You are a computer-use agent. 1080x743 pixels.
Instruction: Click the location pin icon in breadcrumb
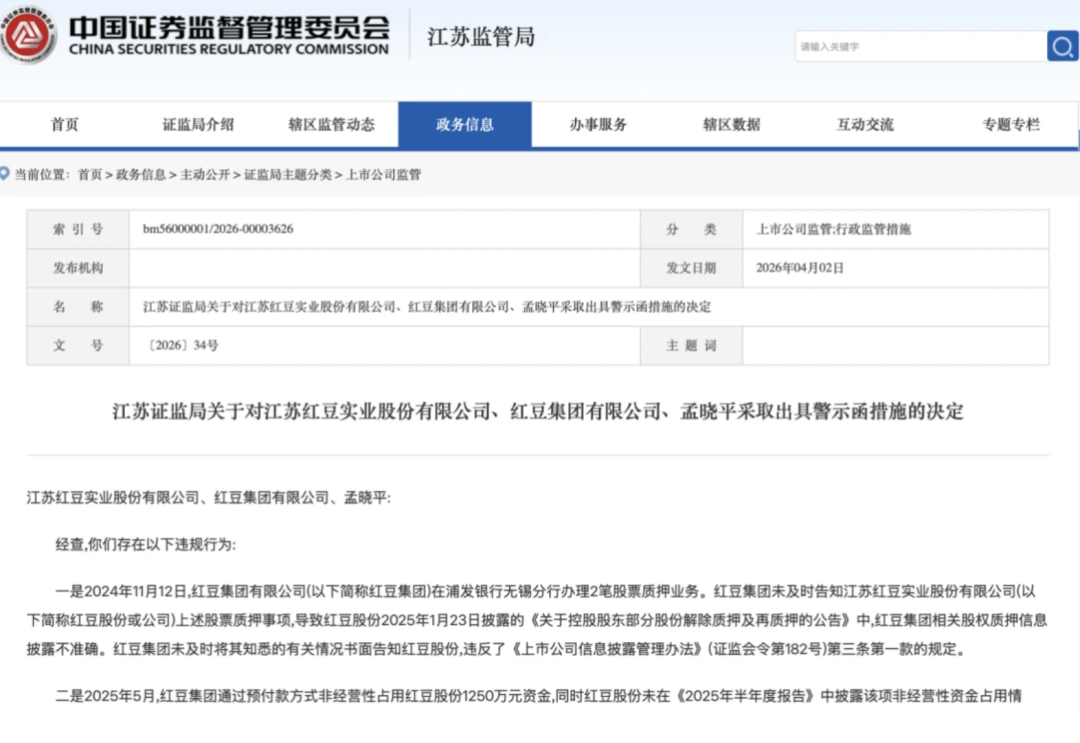(x=5, y=174)
